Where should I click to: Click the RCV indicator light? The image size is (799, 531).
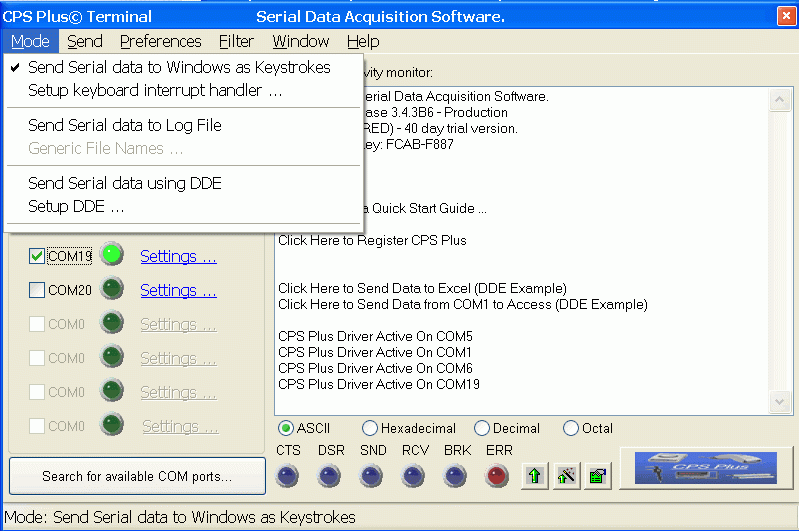click(413, 476)
